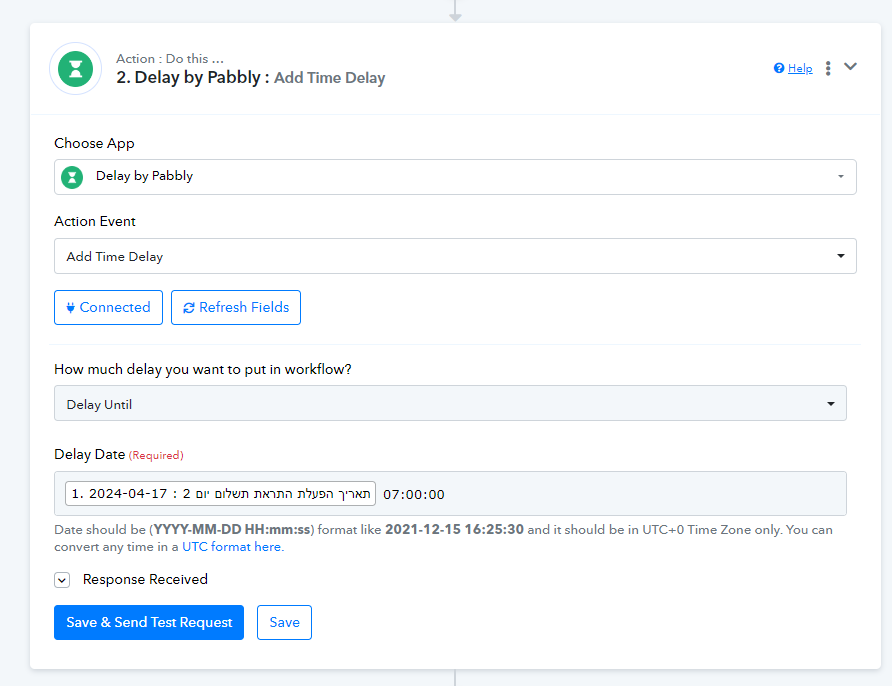Click the Response Received label

[x=145, y=579]
